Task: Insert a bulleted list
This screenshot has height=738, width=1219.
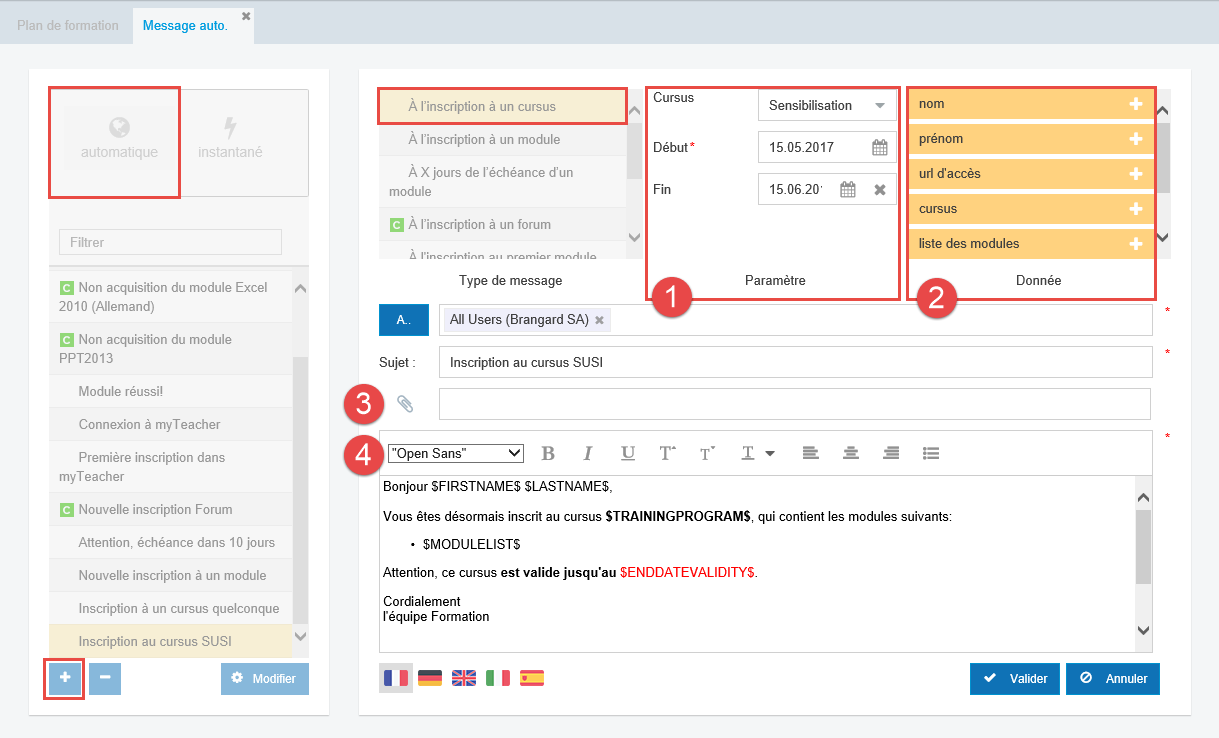Action: [931, 453]
